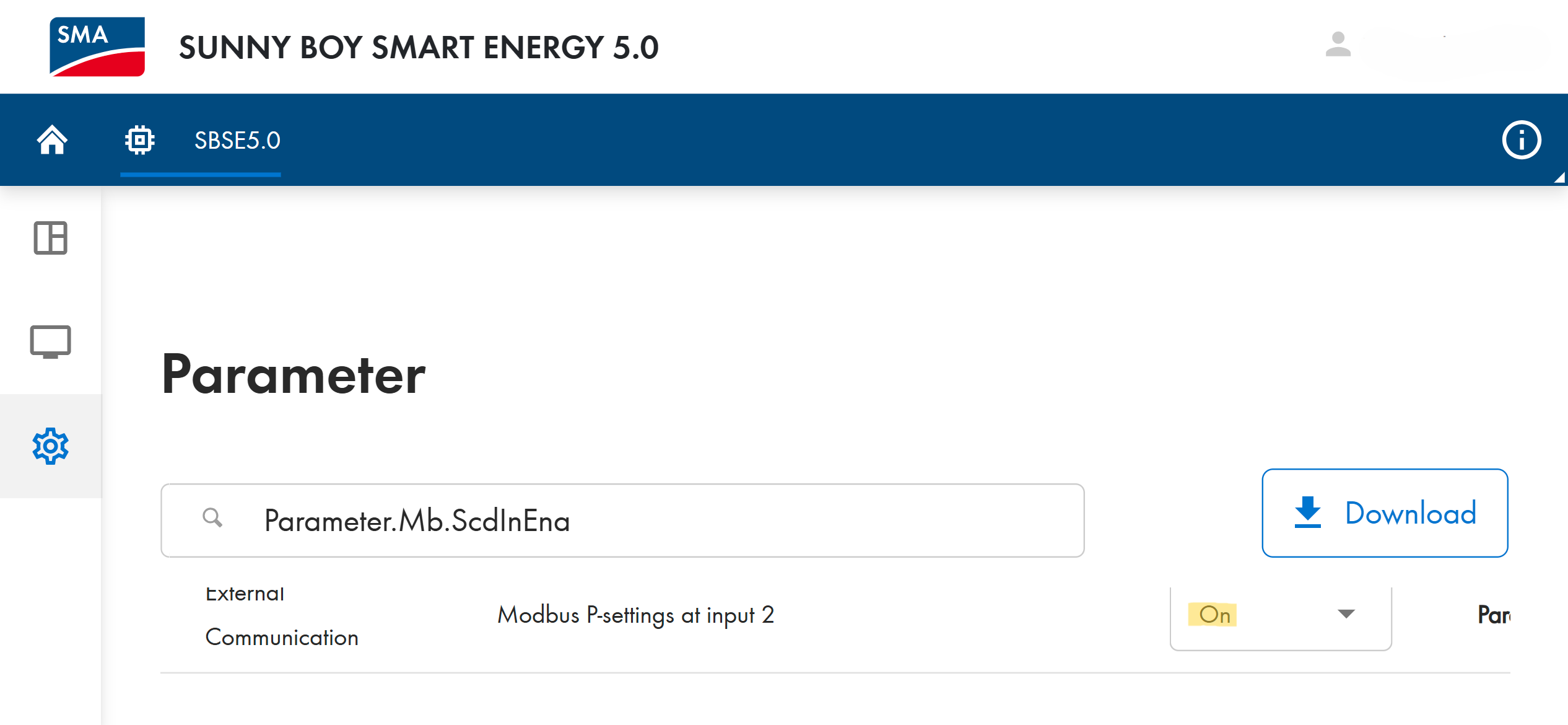
Task: Click the device chip icon
Action: (x=140, y=140)
